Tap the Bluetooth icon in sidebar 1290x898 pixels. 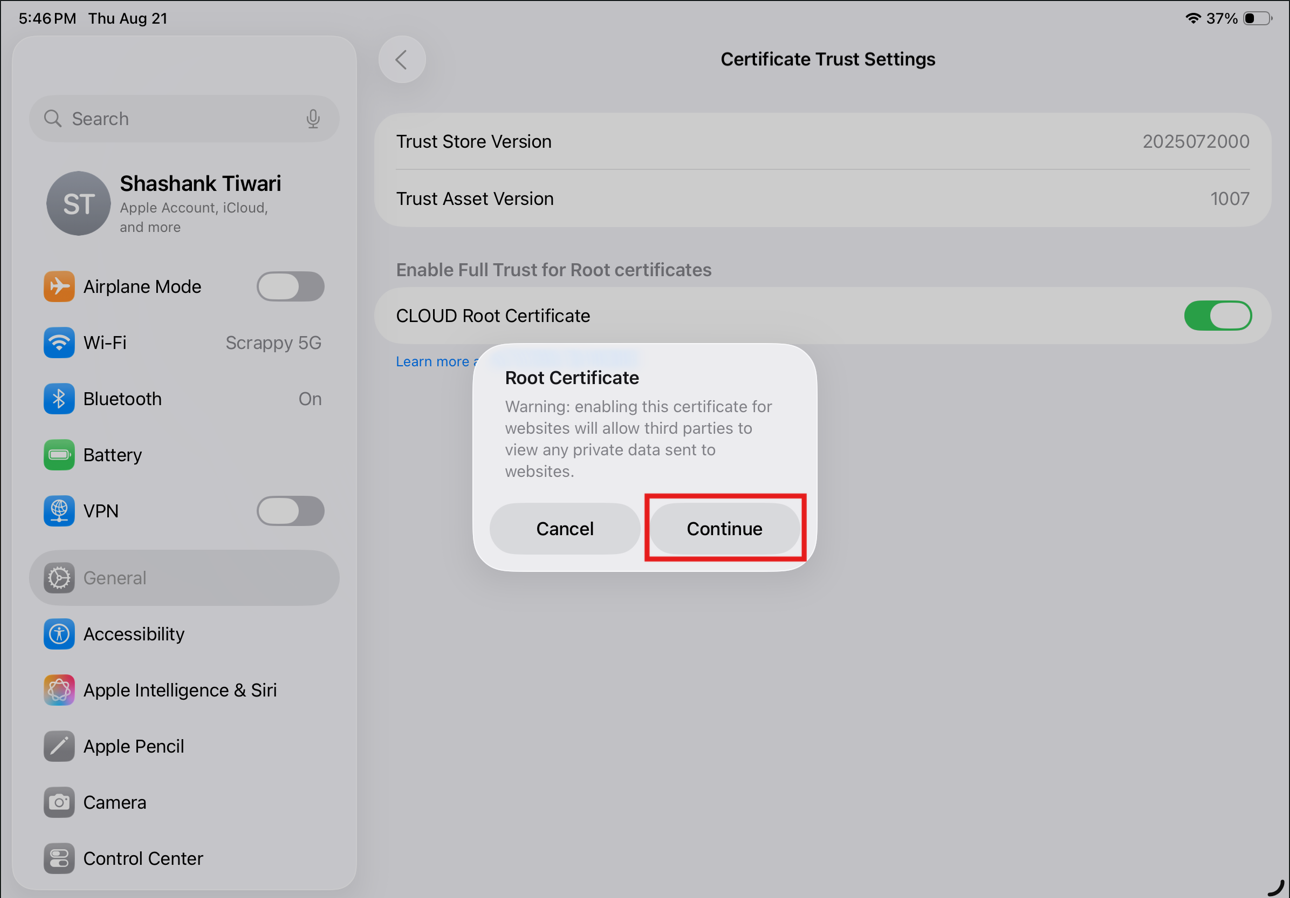[59, 399]
